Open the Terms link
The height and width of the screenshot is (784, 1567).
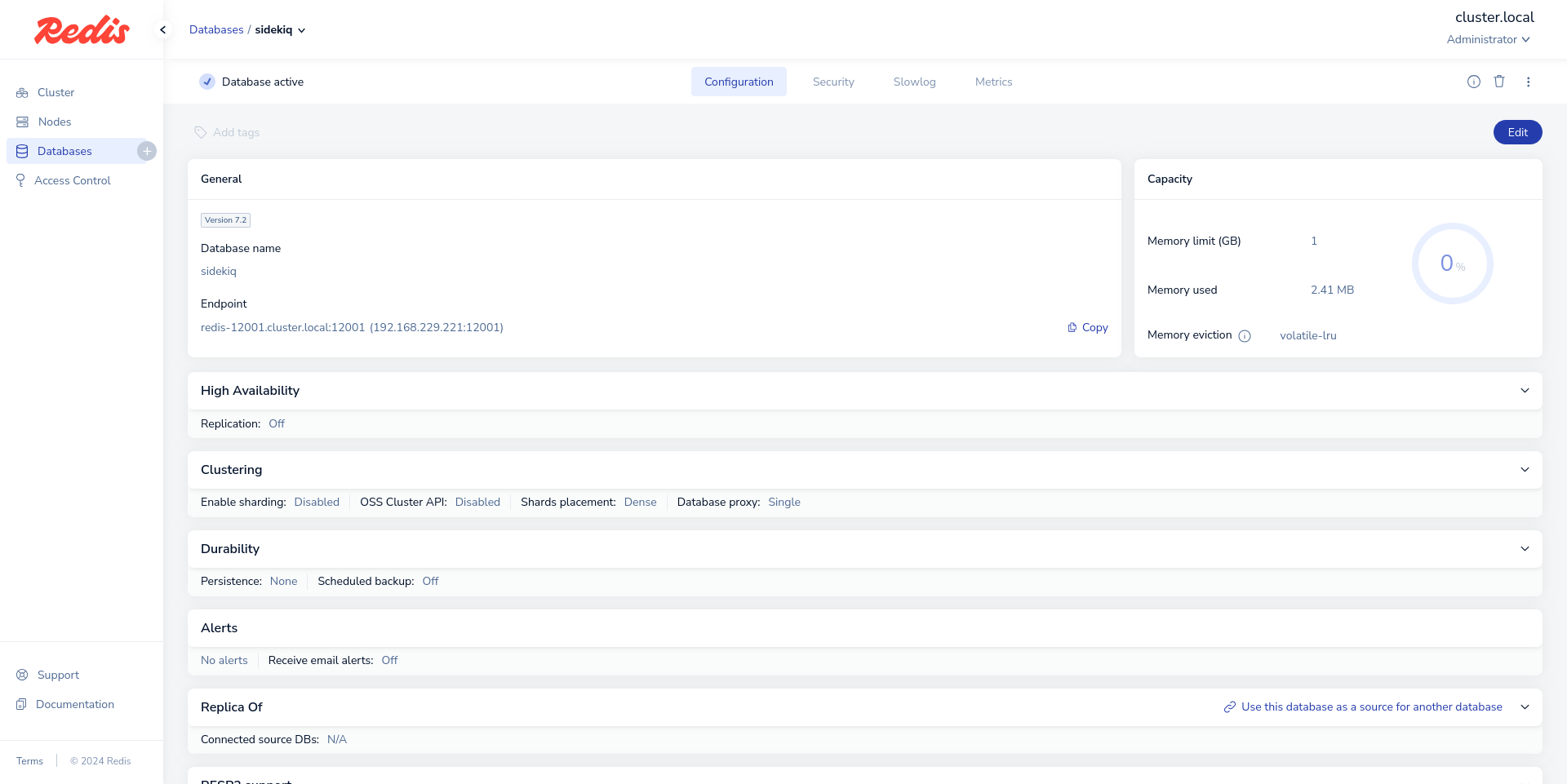(29, 761)
